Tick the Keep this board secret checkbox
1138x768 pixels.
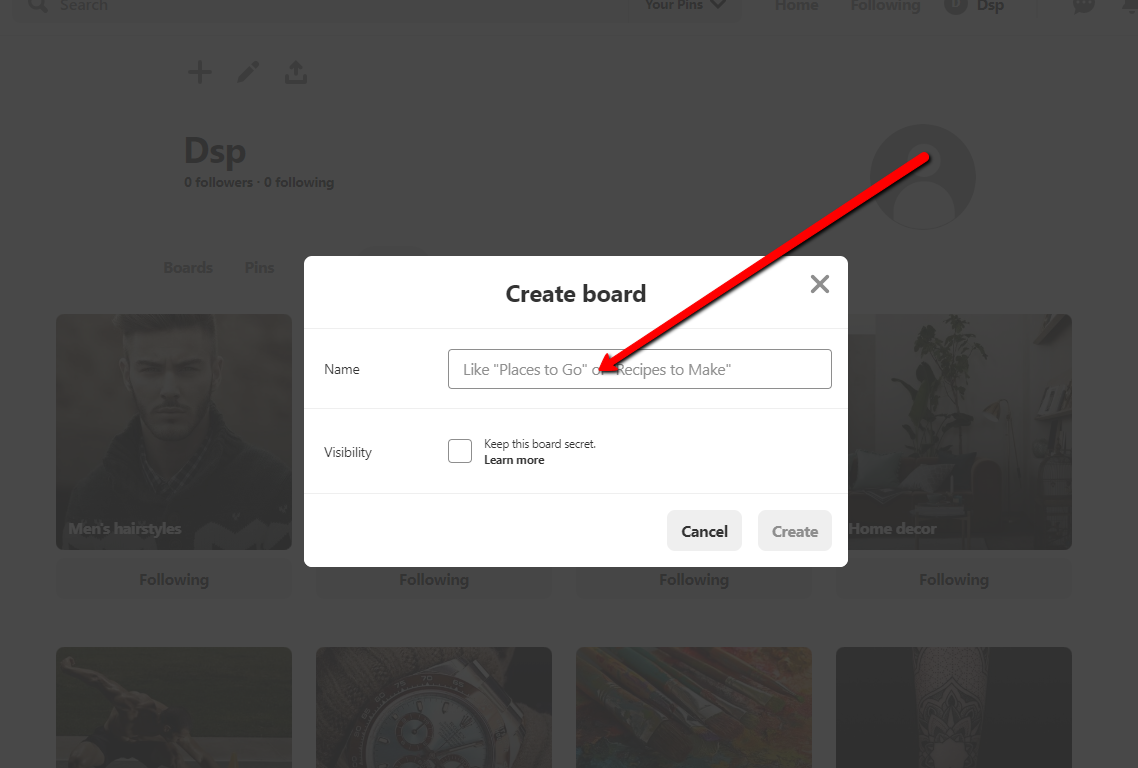click(460, 451)
